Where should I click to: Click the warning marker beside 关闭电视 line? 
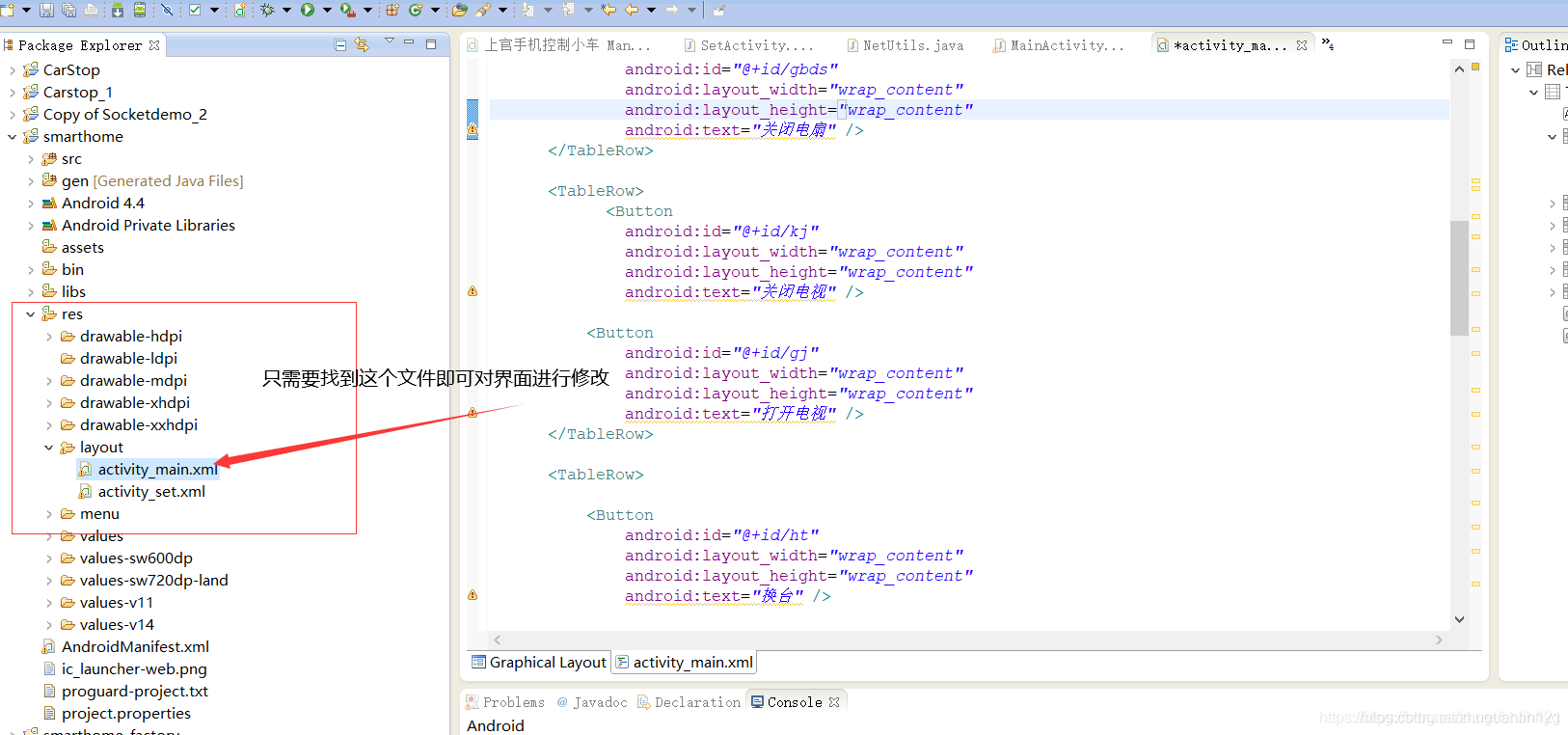click(473, 290)
